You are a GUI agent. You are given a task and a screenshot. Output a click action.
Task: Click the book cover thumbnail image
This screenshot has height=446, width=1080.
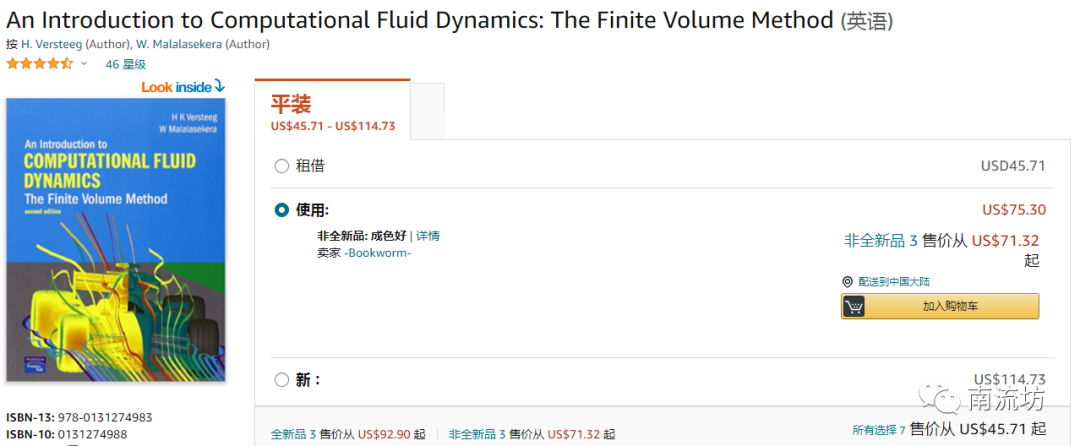coord(116,238)
